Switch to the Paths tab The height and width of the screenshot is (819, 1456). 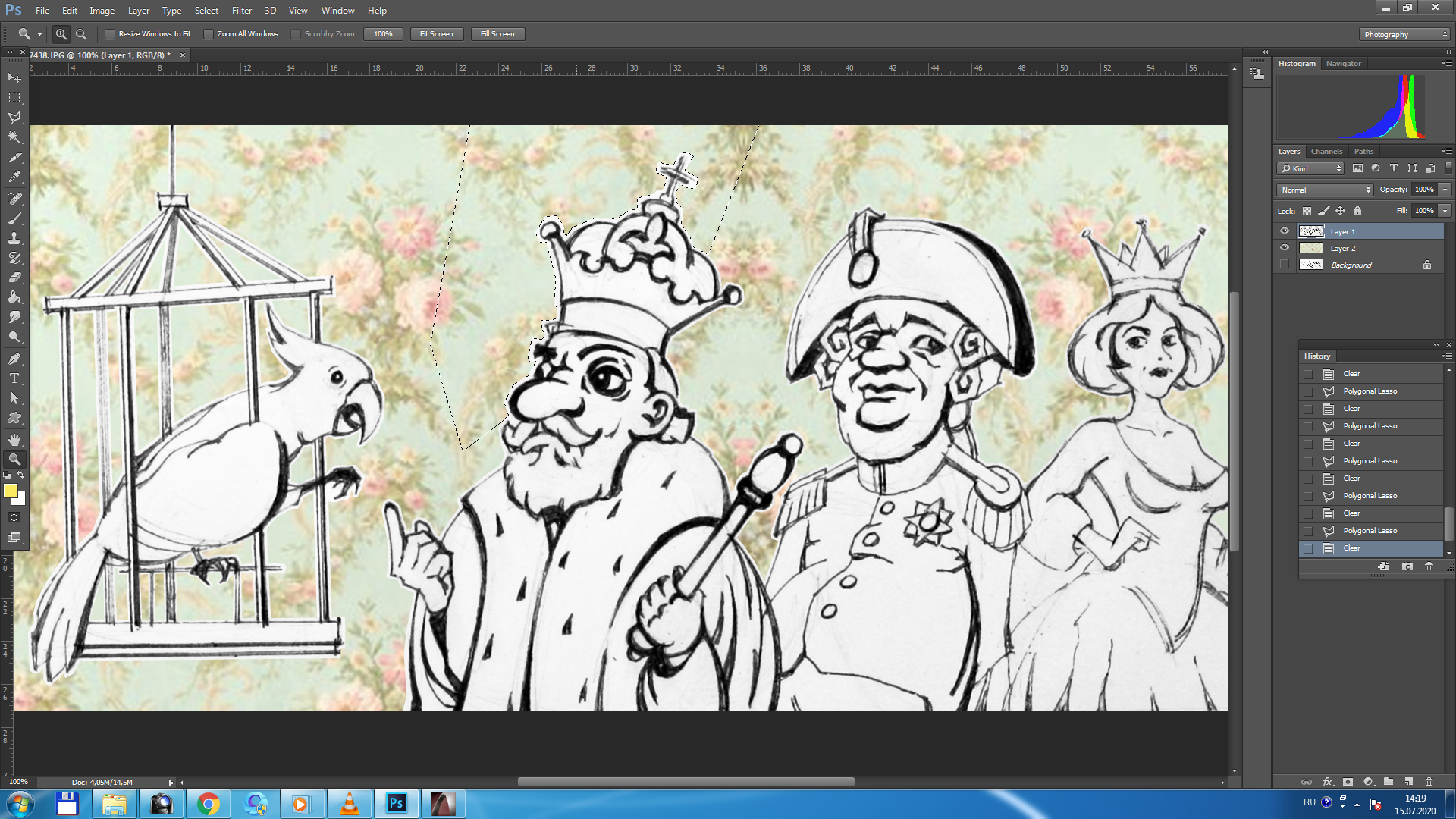click(1363, 152)
